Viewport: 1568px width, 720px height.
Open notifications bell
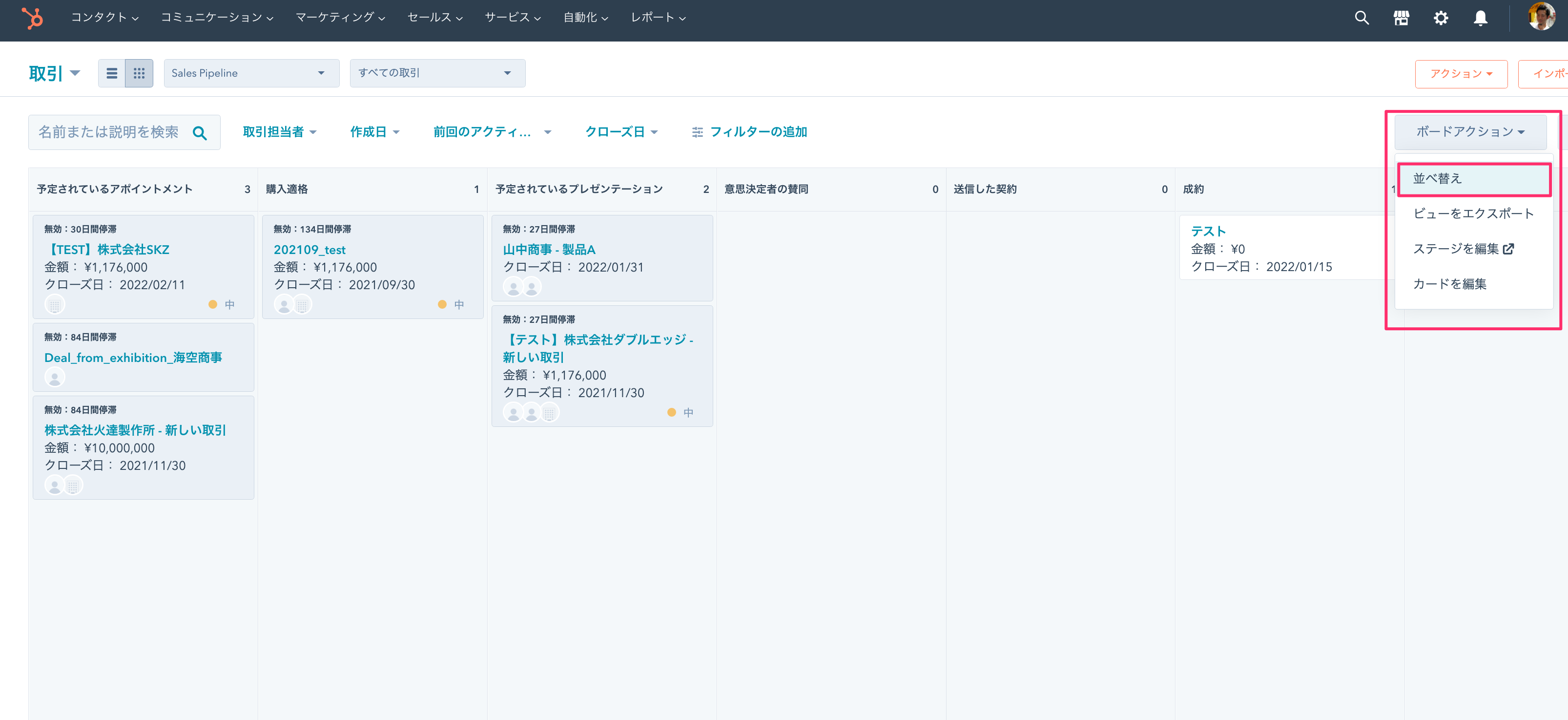click(x=1480, y=18)
